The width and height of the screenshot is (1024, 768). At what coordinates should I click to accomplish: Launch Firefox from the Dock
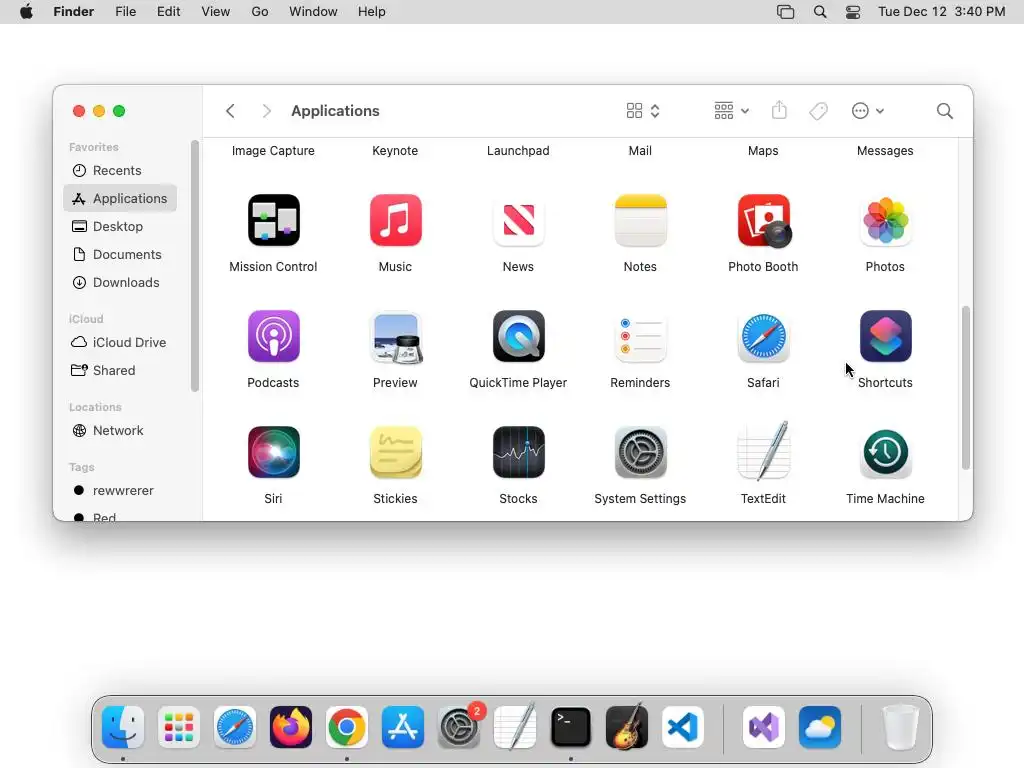pos(291,727)
